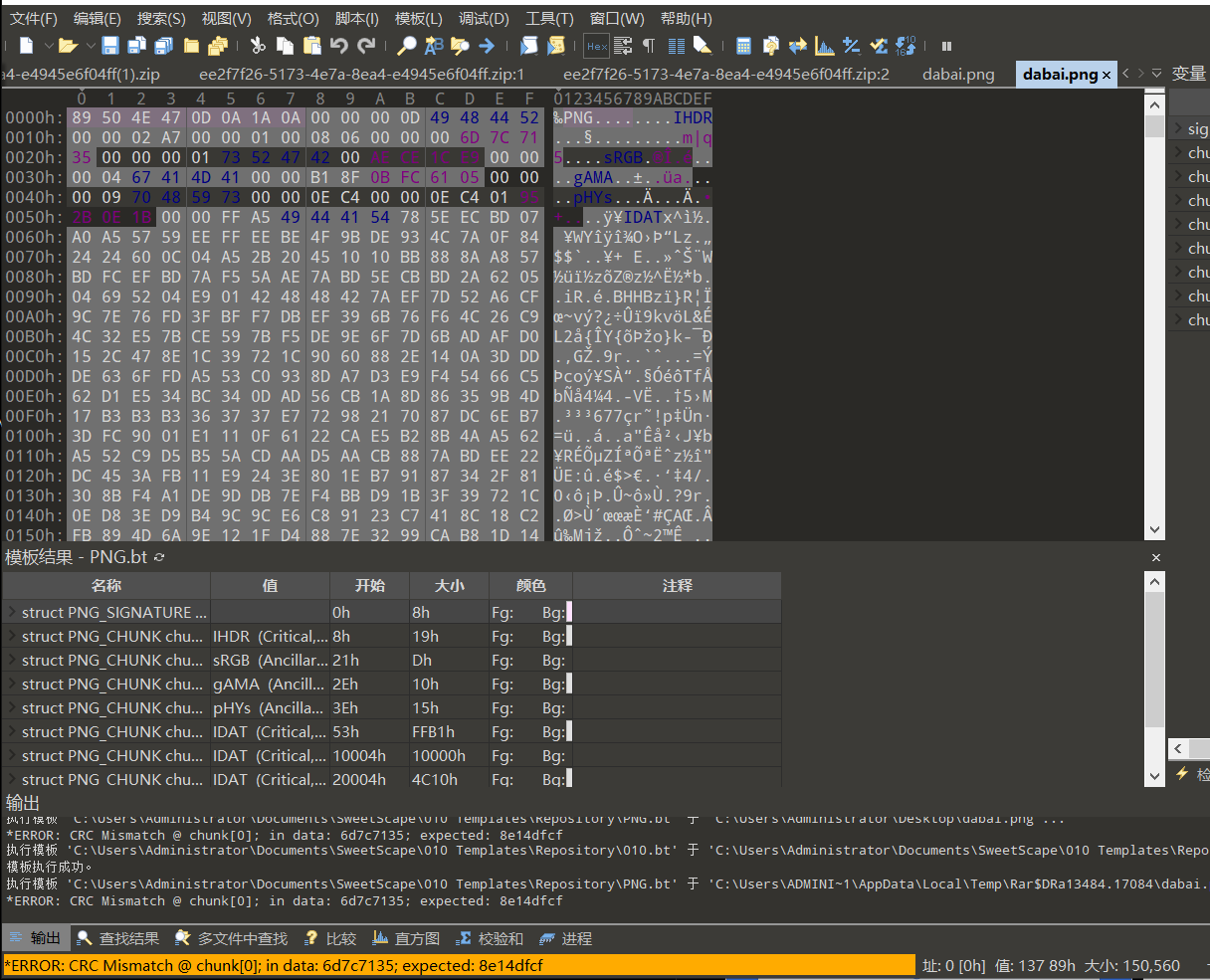Expand the IHDR chunk struct row
Viewport: 1210px width, 980px height.
click(x=11, y=637)
